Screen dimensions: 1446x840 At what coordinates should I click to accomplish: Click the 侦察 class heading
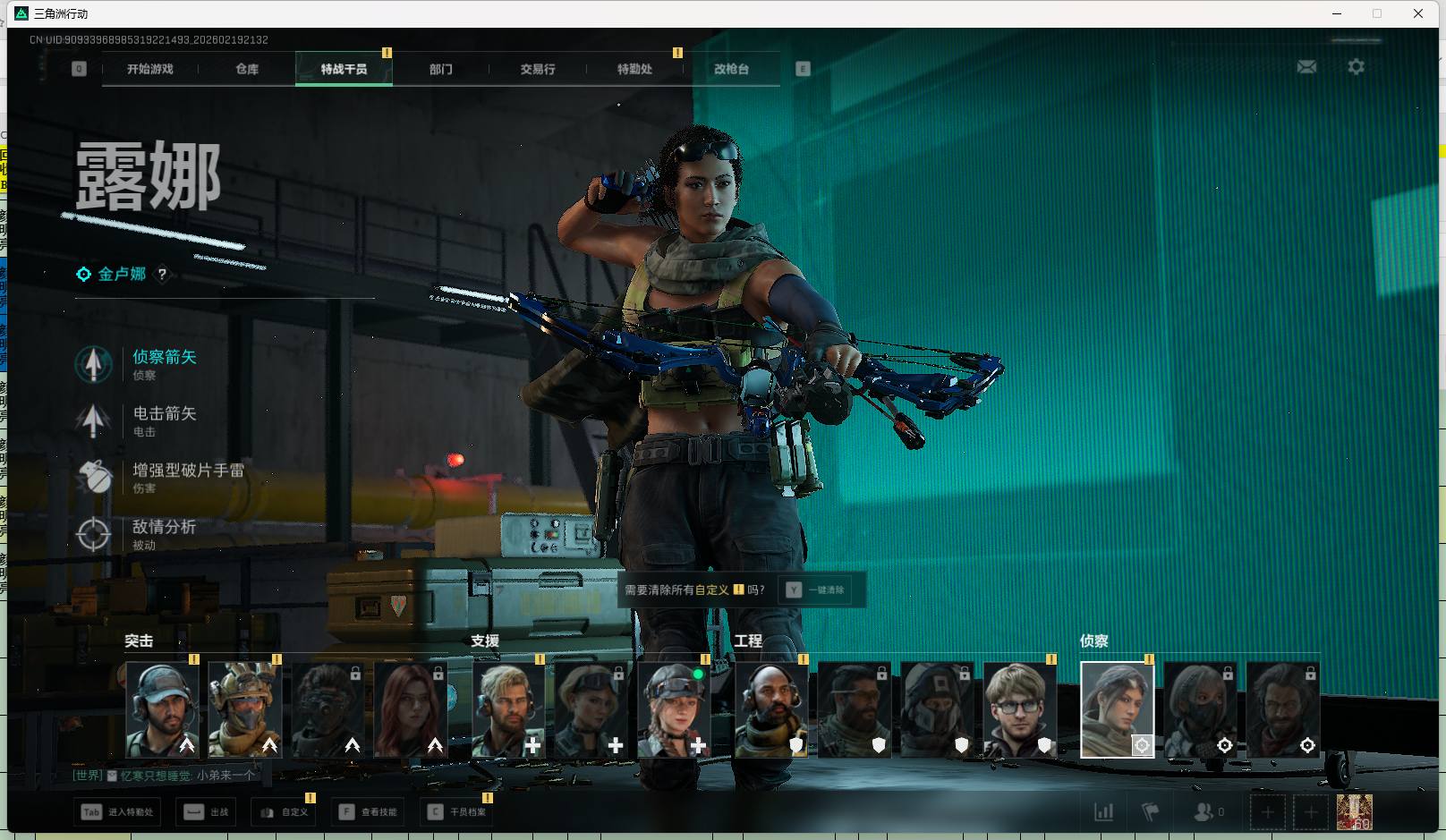pyautogui.click(x=1094, y=641)
